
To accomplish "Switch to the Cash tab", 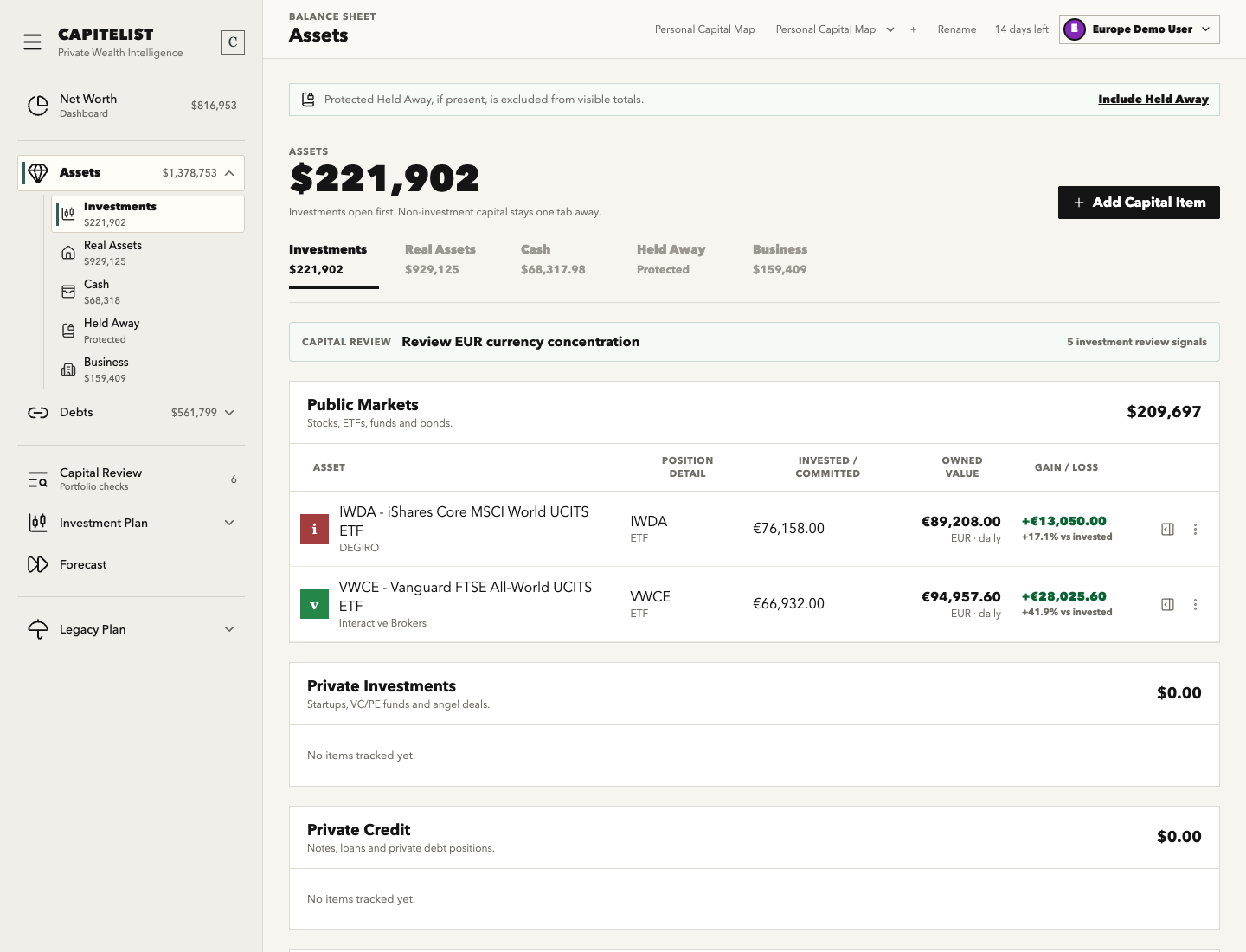I will [553, 260].
